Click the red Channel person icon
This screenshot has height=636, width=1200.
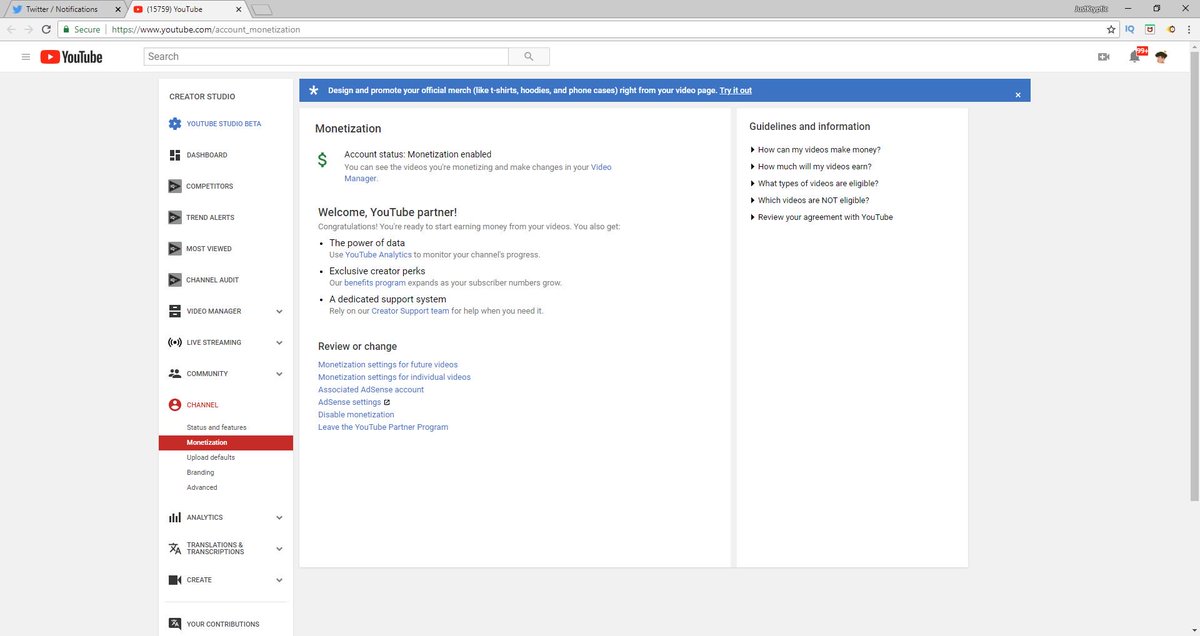point(175,405)
